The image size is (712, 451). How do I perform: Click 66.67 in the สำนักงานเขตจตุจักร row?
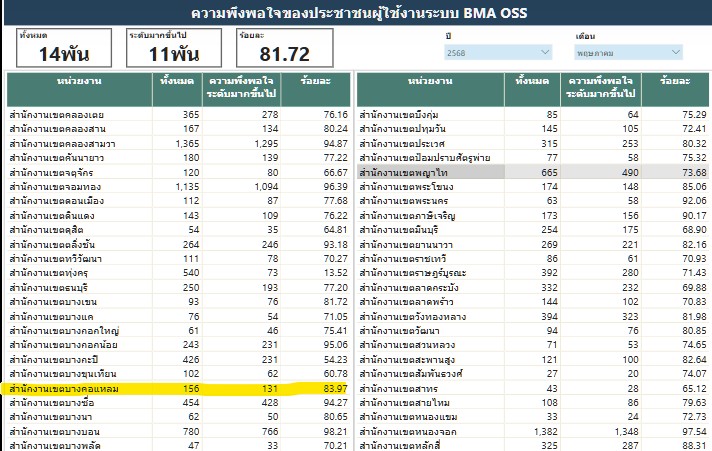pyautogui.click(x=336, y=173)
